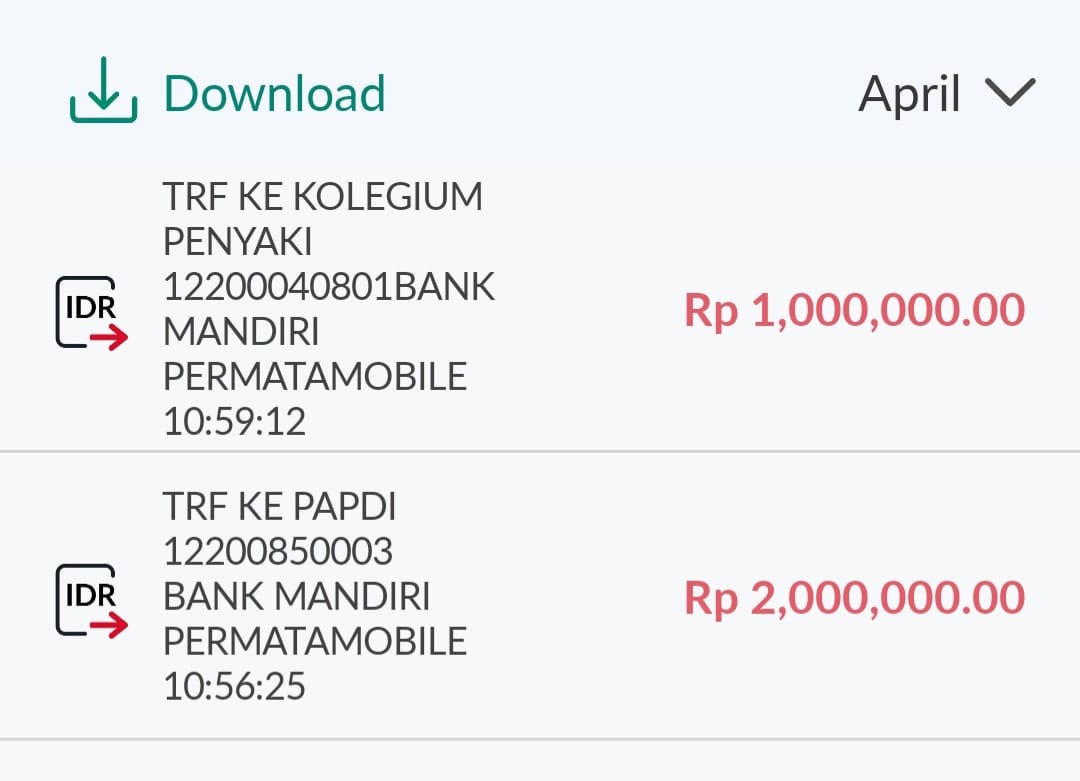Click the word PENYAKI in first transaction
The height and width of the screenshot is (781, 1080).
[238, 242]
